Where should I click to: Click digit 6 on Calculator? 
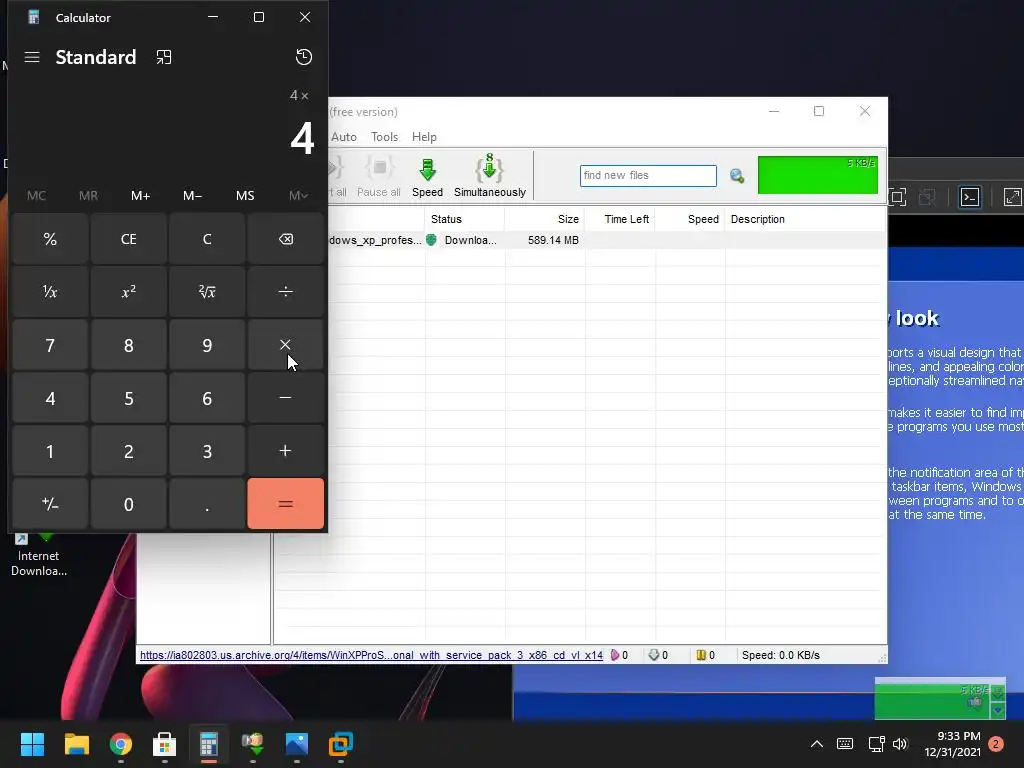[207, 398]
